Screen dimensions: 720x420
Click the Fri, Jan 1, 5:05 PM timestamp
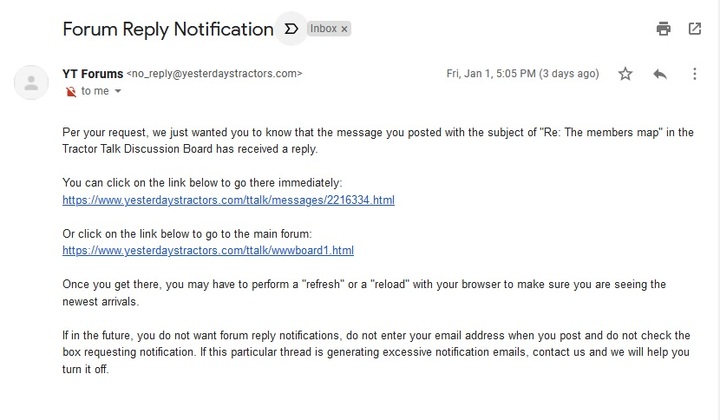[523, 73]
